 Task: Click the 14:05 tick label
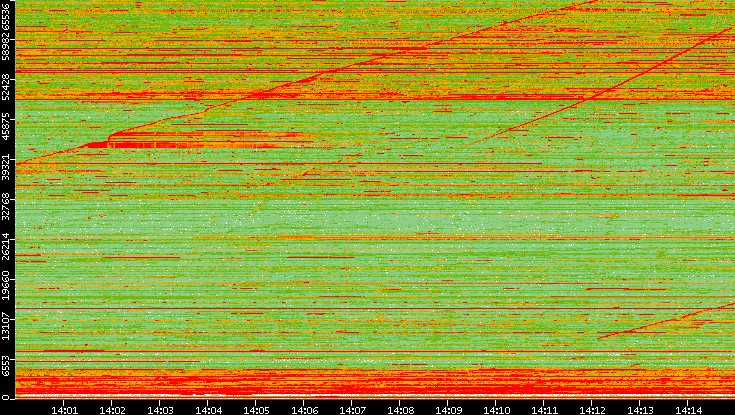click(257, 409)
